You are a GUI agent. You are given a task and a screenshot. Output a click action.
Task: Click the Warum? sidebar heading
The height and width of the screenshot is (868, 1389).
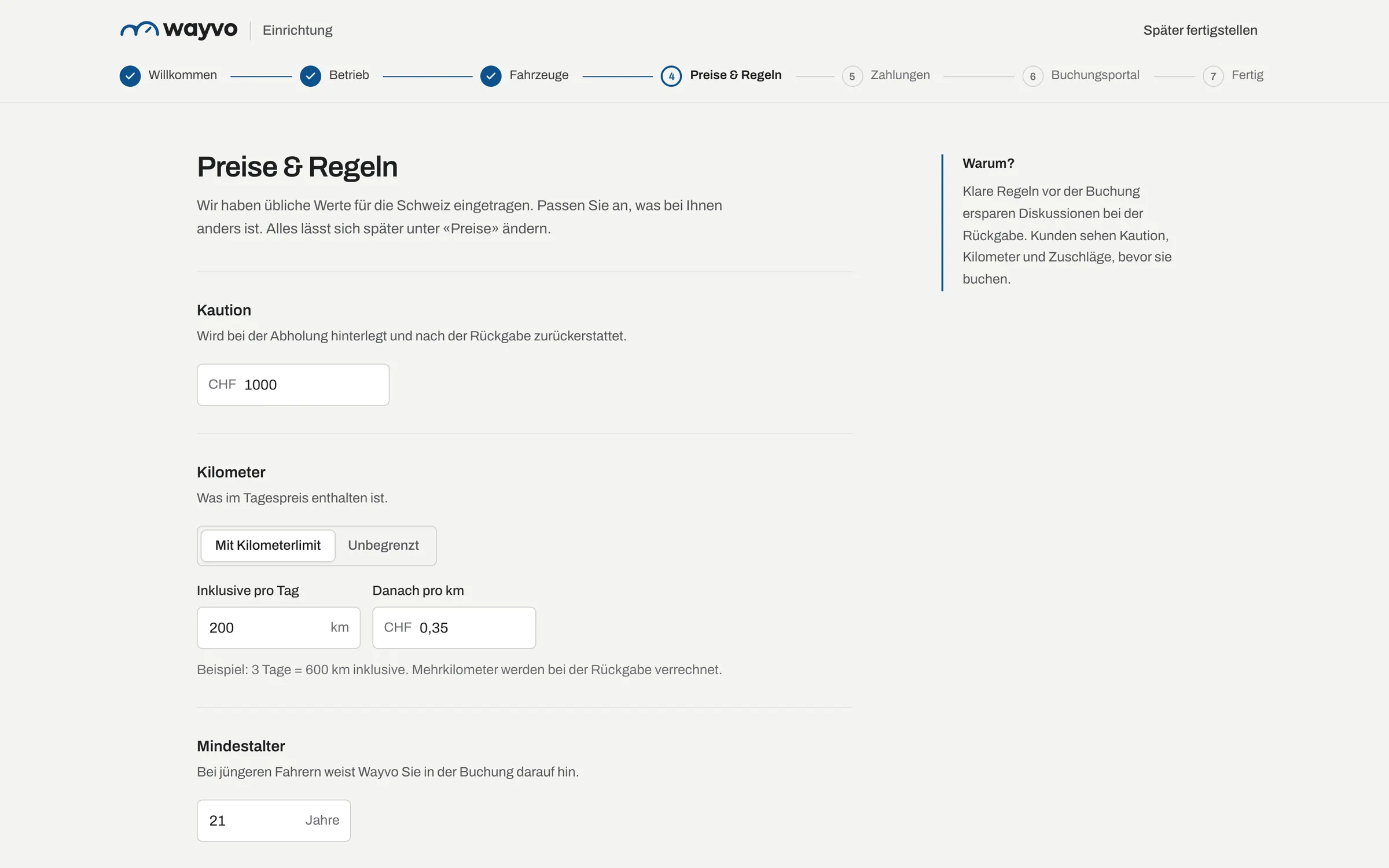click(x=989, y=163)
